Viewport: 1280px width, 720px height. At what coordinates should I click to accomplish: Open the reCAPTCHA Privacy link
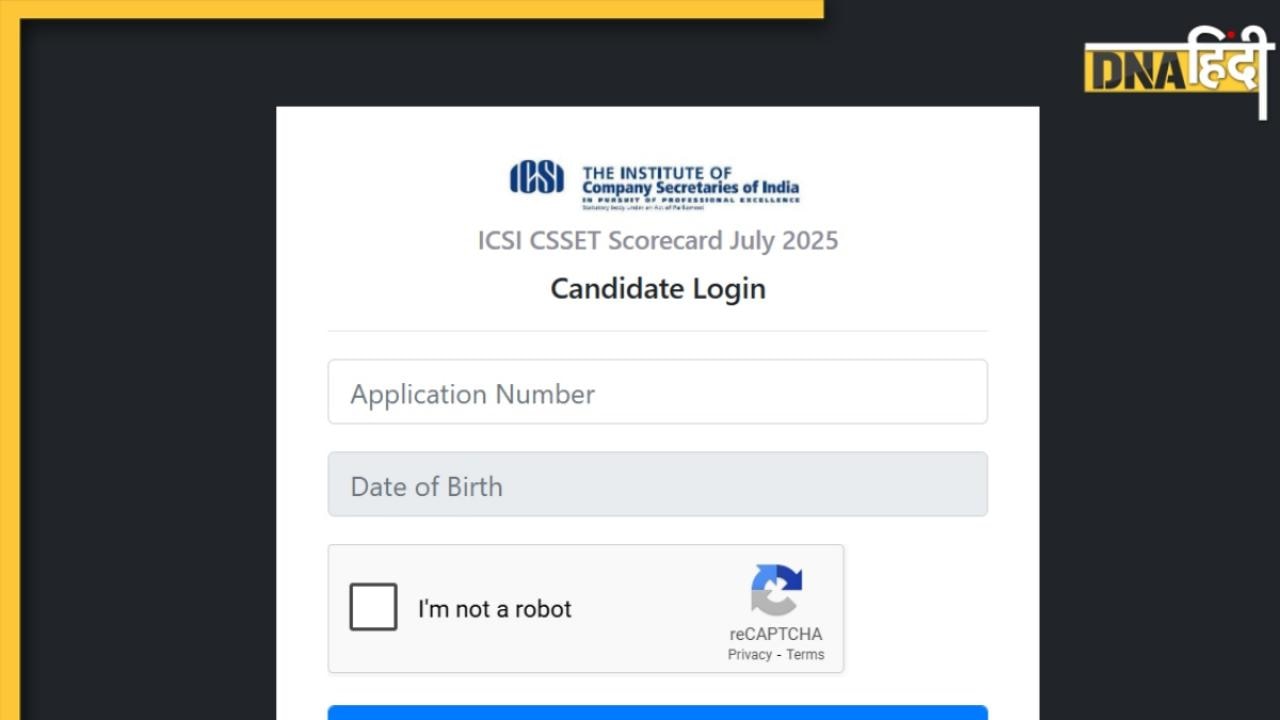pos(750,655)
